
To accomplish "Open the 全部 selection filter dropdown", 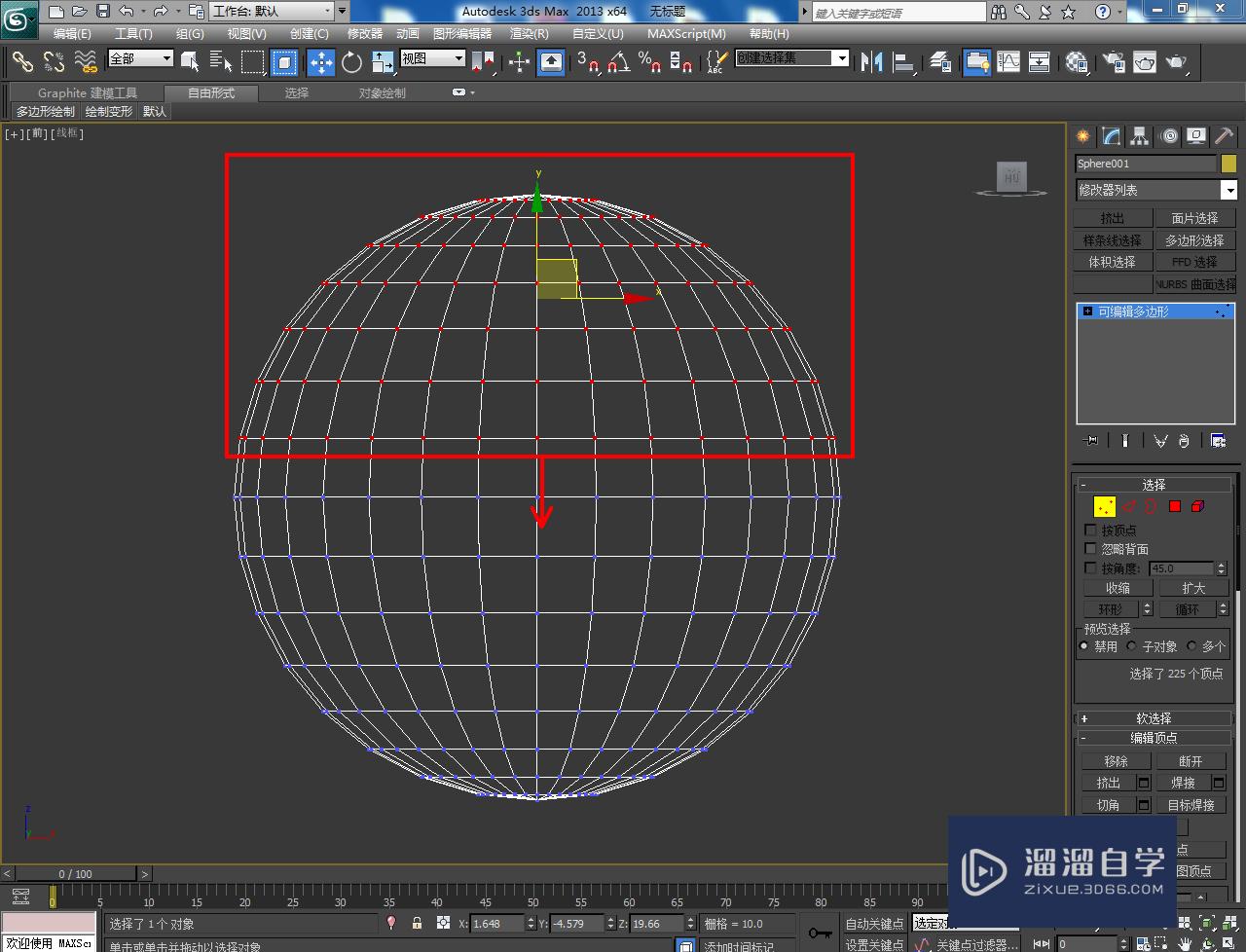I will 140,58.
